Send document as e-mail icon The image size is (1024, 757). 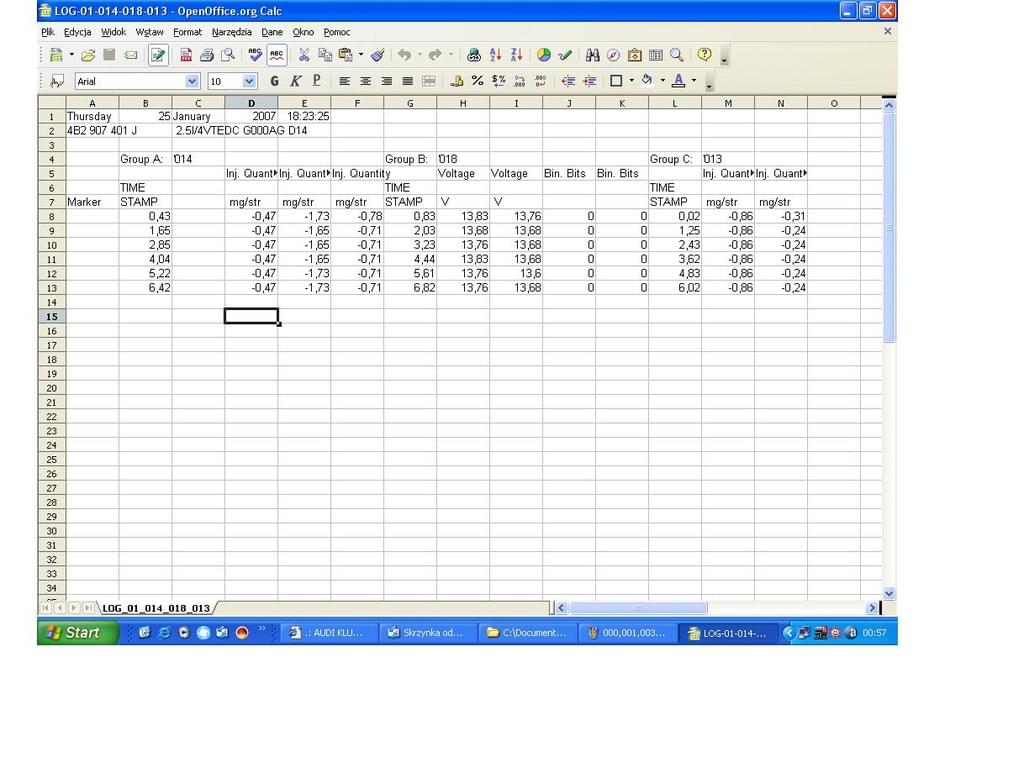click(x=131, y=55)
